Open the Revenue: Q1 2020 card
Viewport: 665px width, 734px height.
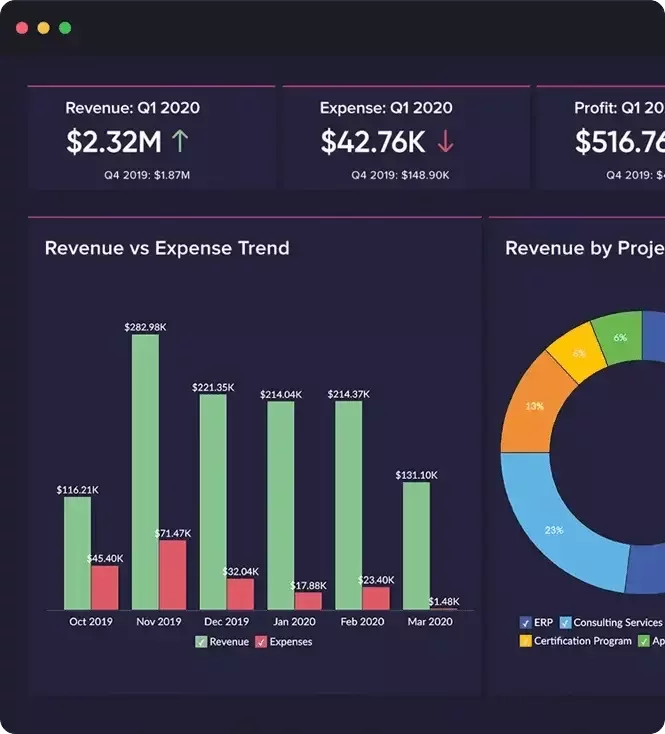click(151, 138)
